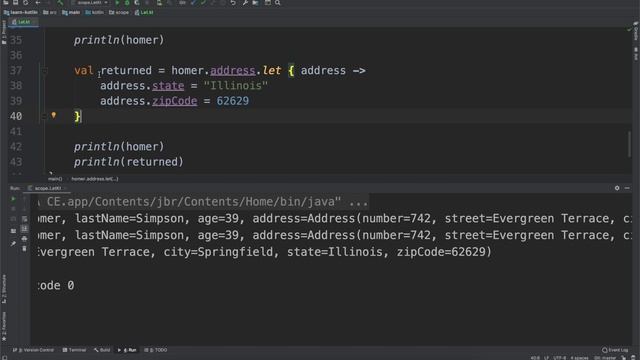Open the Gradle tool window on right edge
The width and height of the screenshot is (640, 360).
coord(636,32)
